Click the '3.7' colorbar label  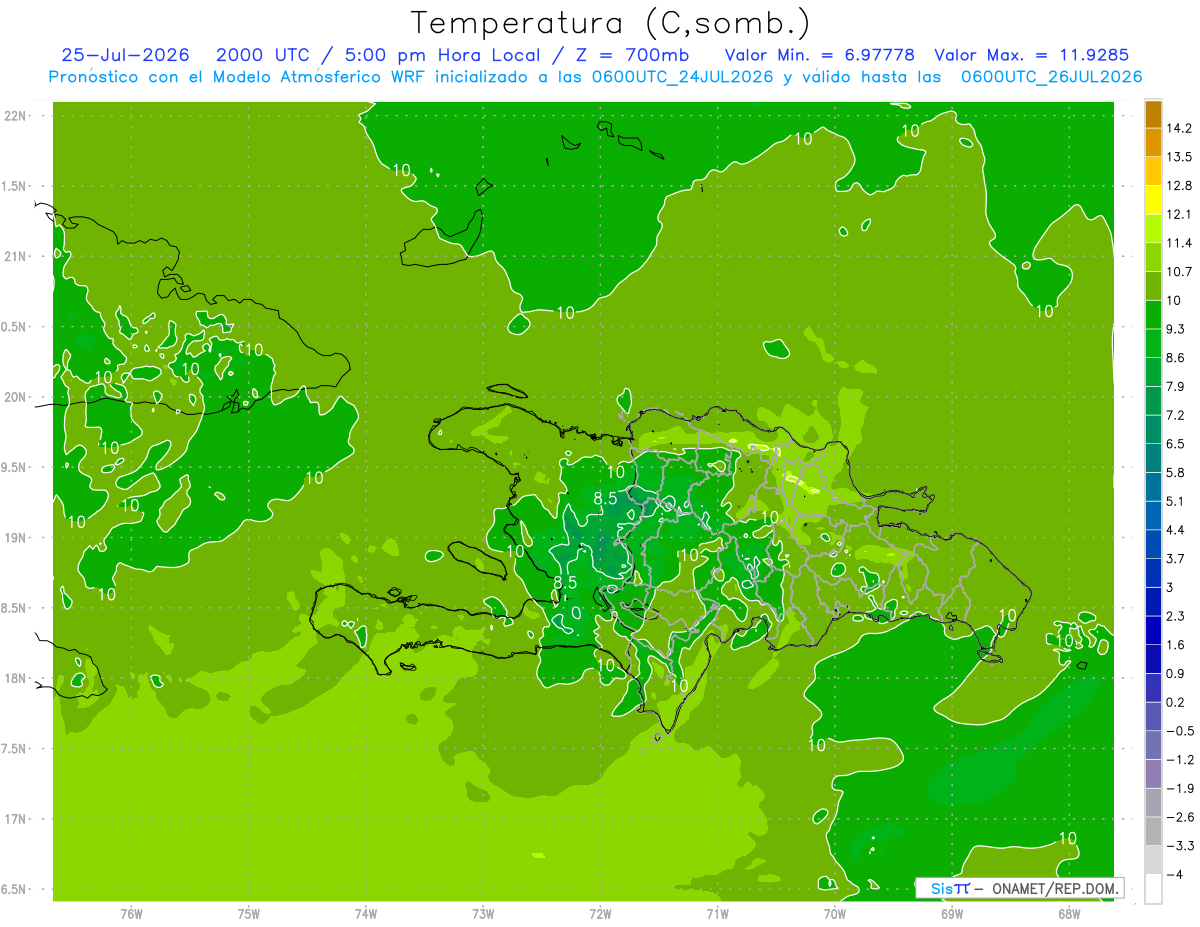click(x=1177, y=558)
